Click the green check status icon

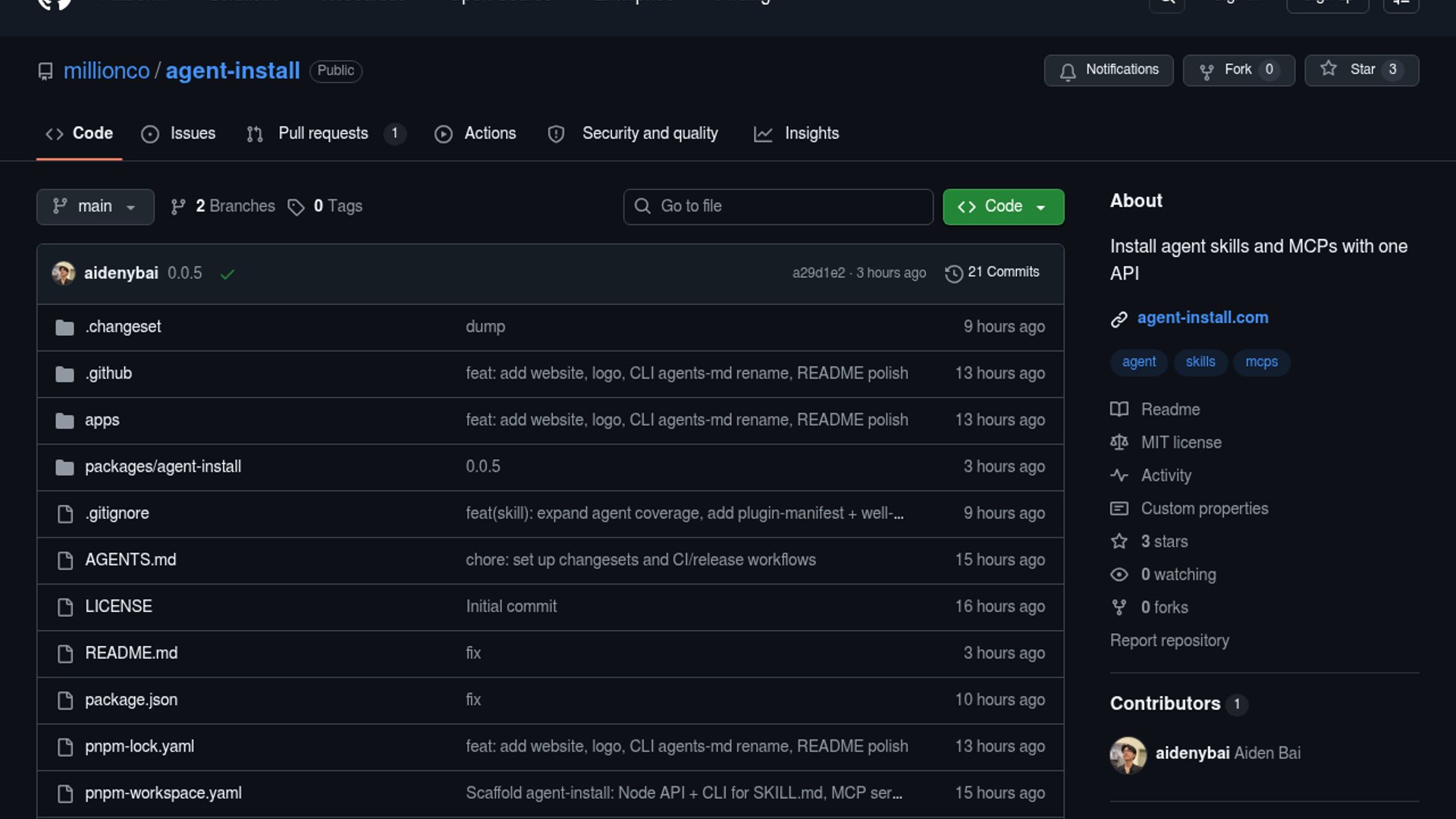(x=227, y=274)
